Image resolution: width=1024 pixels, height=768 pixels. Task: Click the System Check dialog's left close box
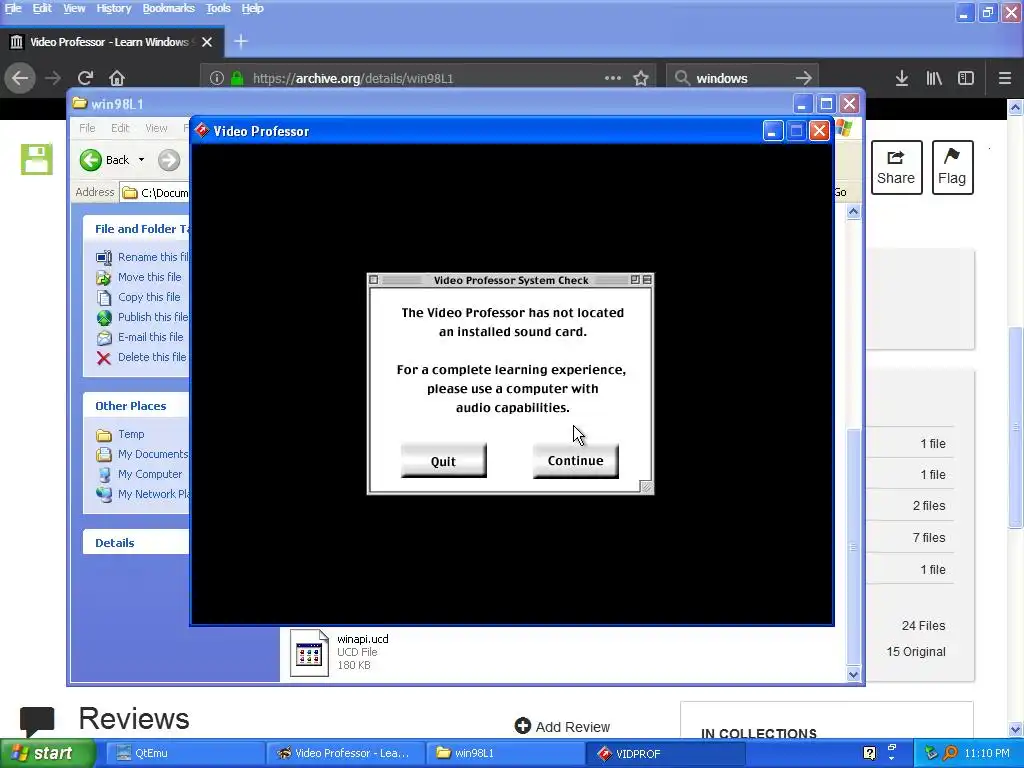[374, 280]
